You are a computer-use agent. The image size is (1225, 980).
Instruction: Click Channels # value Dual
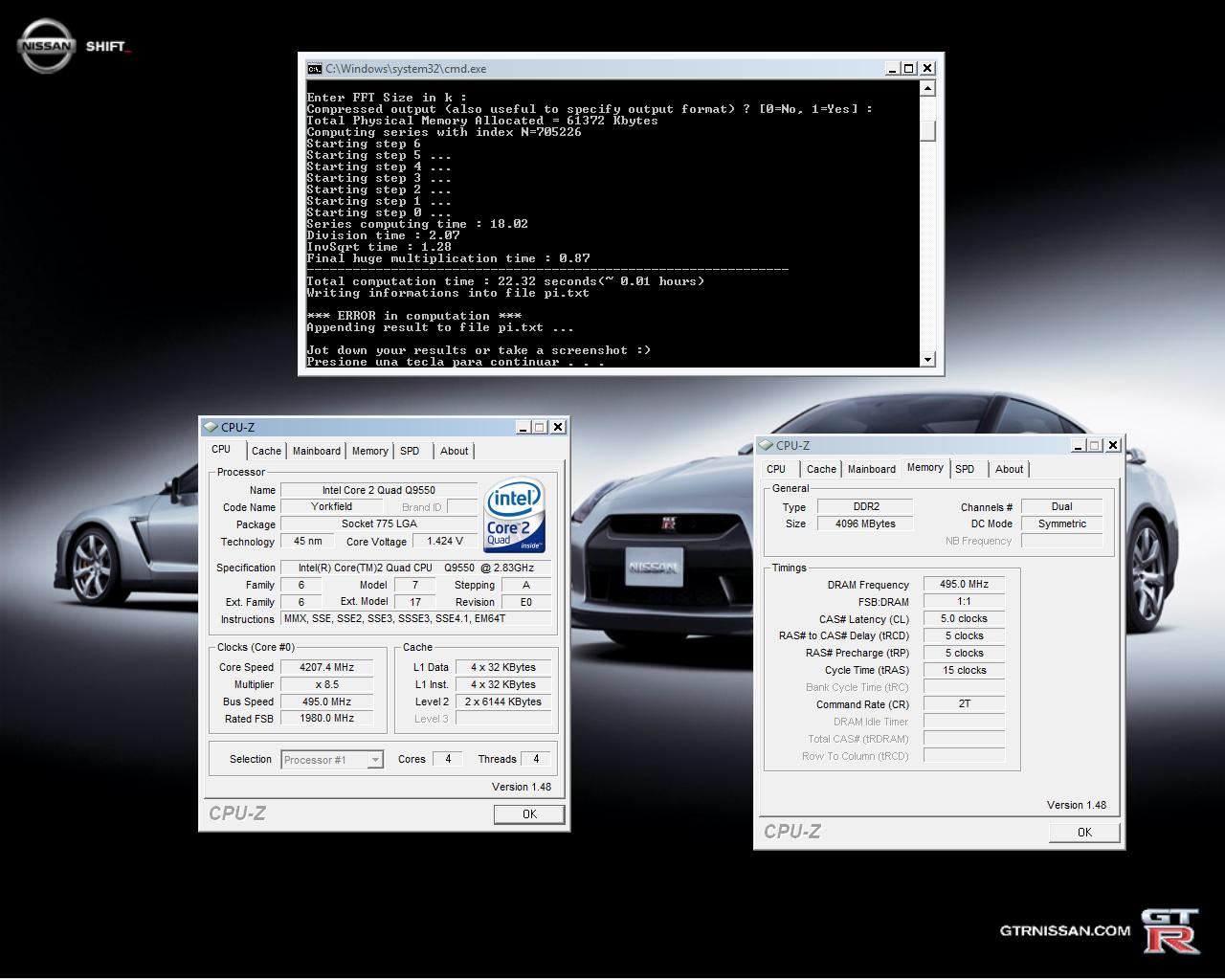coord(1061,506)
